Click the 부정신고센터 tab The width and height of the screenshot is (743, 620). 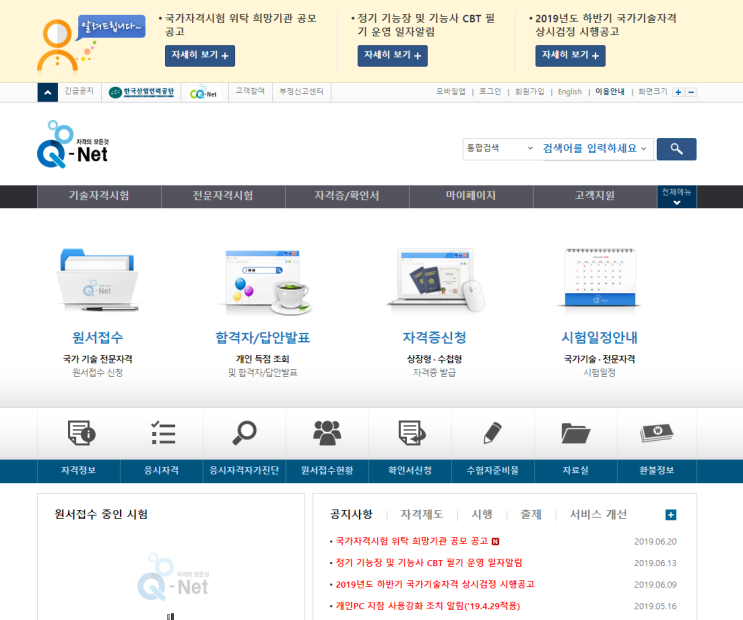pyautogui.click(x=301, y=91)
